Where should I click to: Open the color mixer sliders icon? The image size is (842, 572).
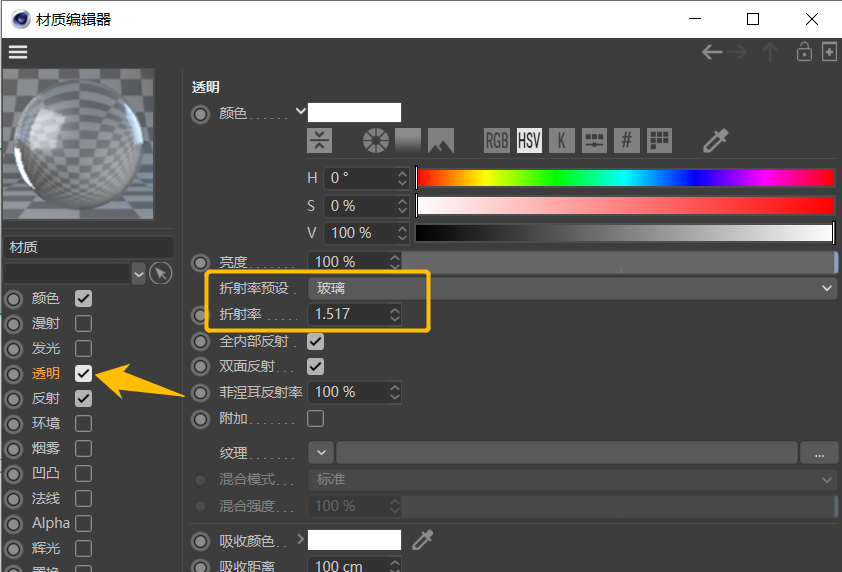click(x=594, y=141)
